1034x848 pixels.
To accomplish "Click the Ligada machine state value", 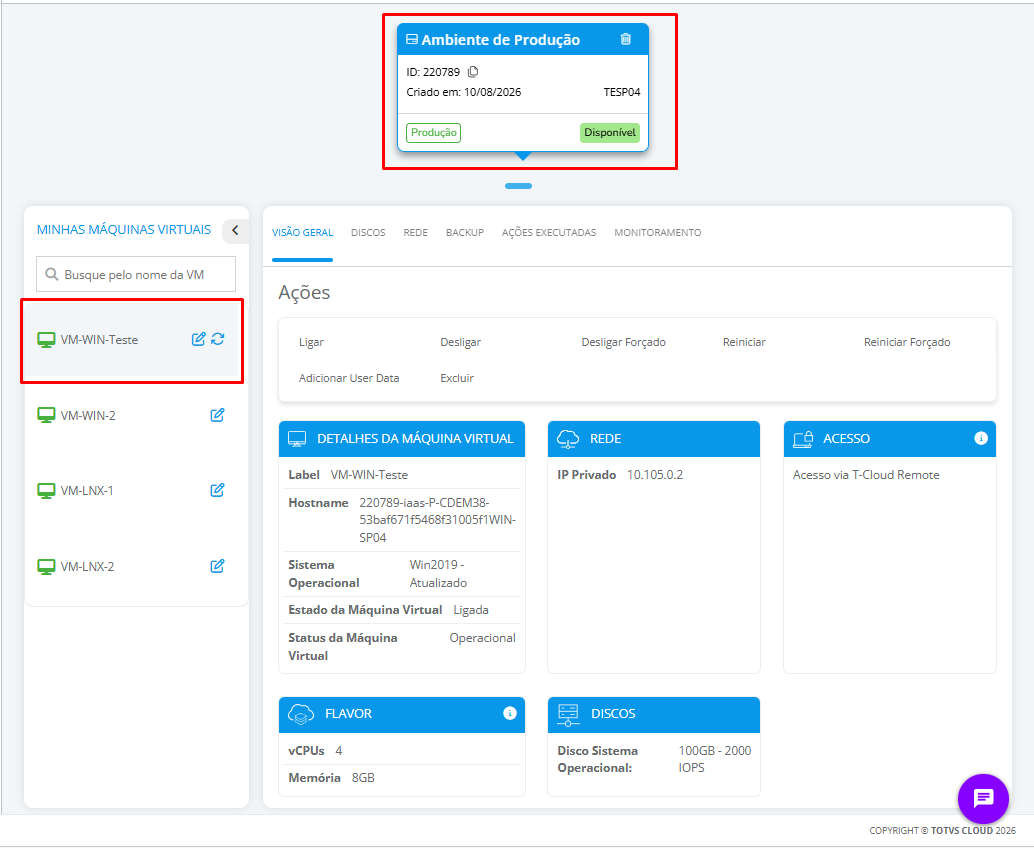I will pyautogui.click(x=471, y=610).
